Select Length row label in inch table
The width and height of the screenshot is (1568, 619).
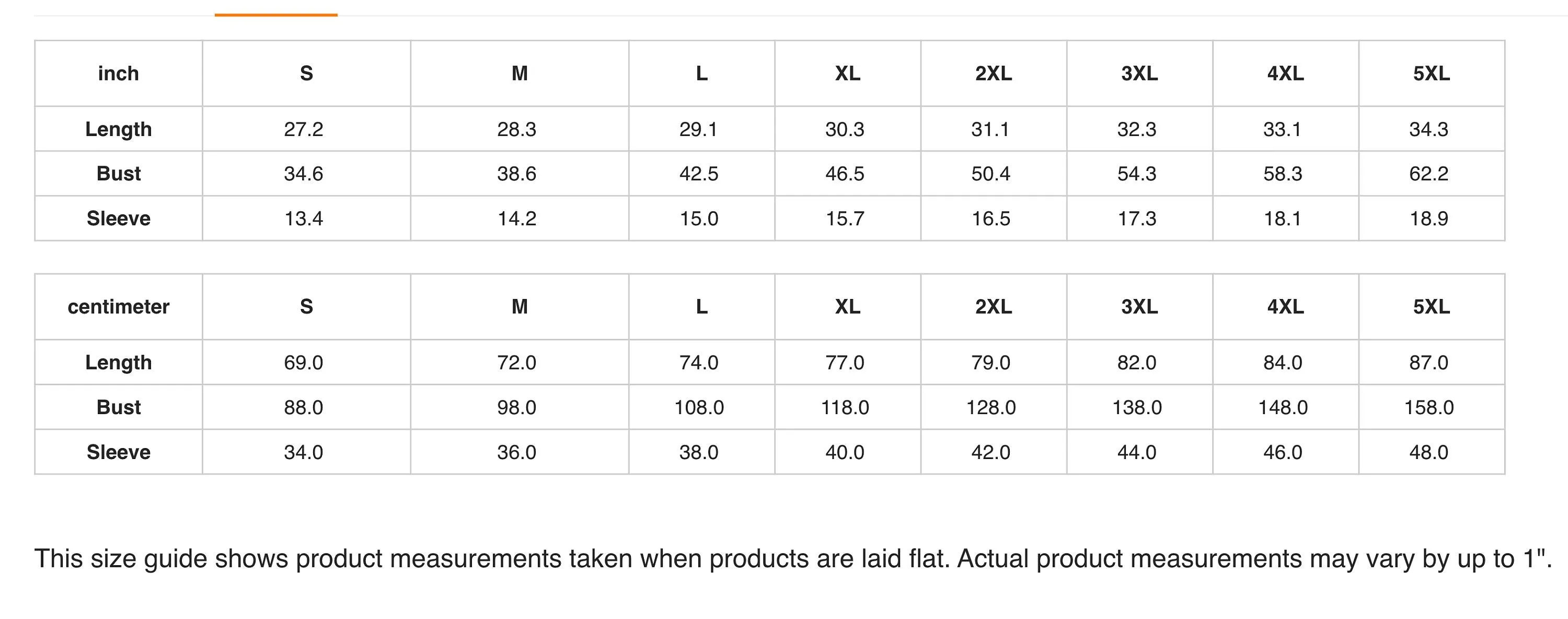[119, 129]
